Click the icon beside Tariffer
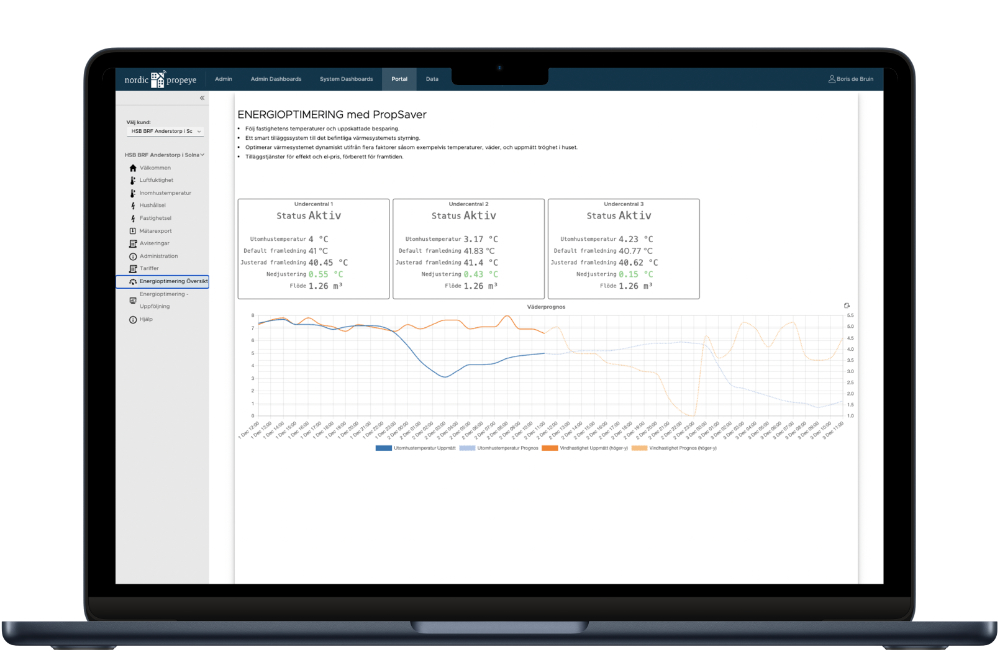1000x652 pixels. coord(133,269)
